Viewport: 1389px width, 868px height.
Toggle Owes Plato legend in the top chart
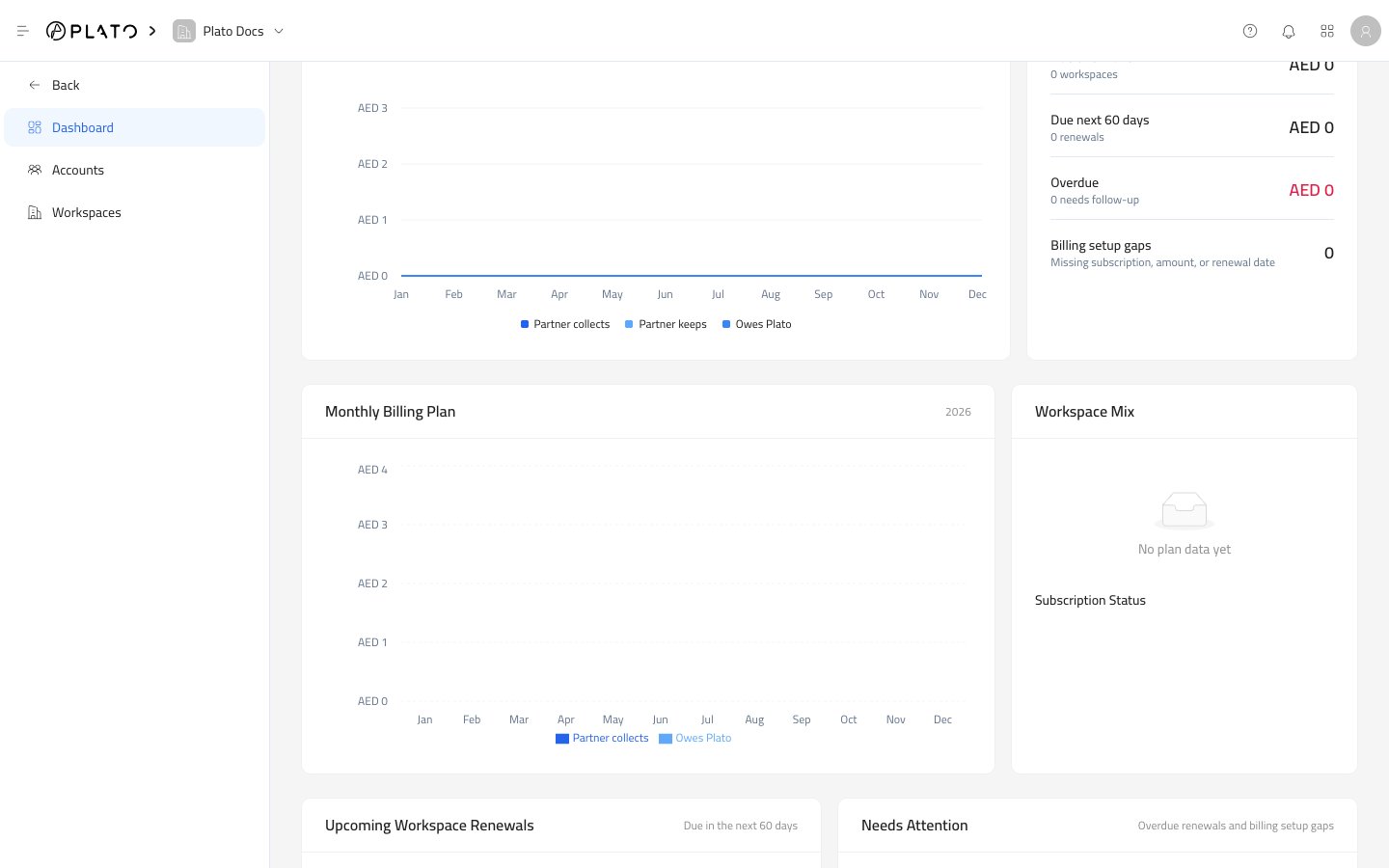pyautogui.click(x=757, y=324)
